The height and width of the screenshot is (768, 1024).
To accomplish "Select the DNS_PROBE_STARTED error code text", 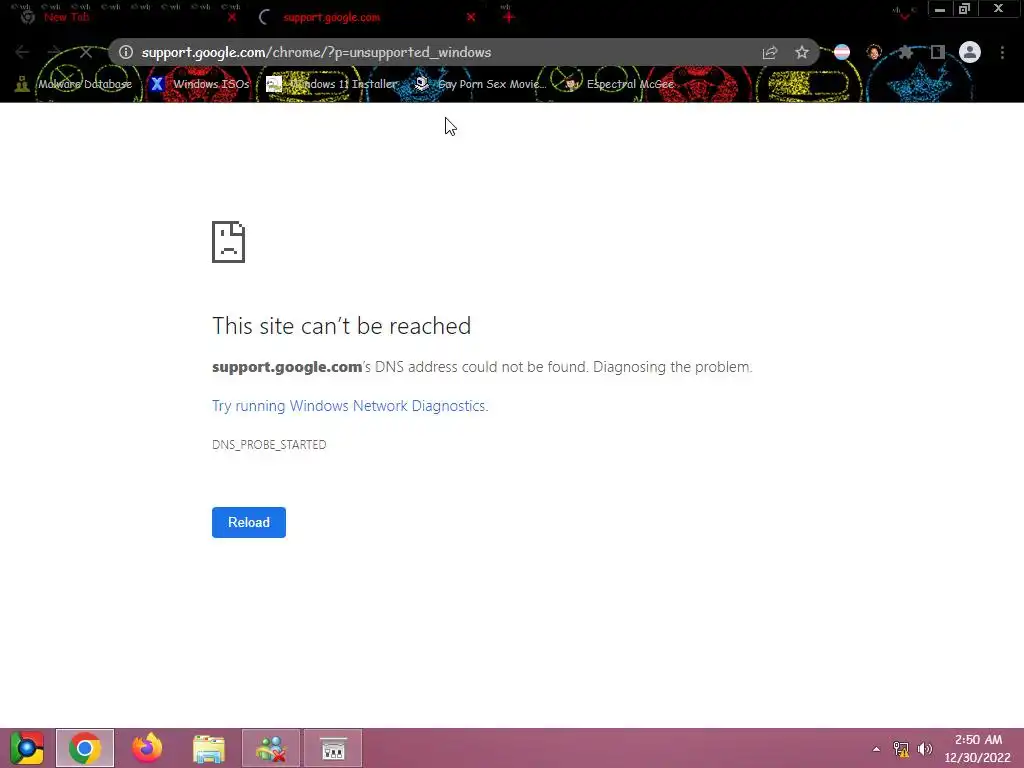I will pos(269,445).
